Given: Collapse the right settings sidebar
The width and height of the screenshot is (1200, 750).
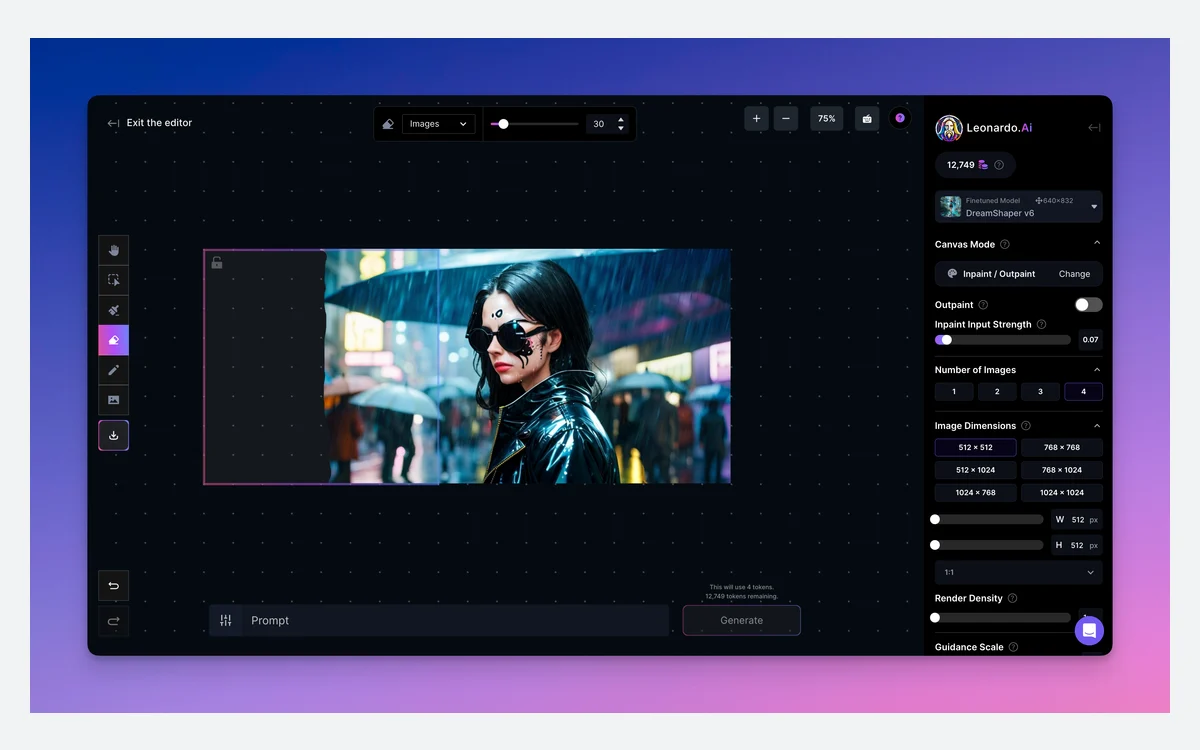Looking at the screenshot, I should 1094,128.
